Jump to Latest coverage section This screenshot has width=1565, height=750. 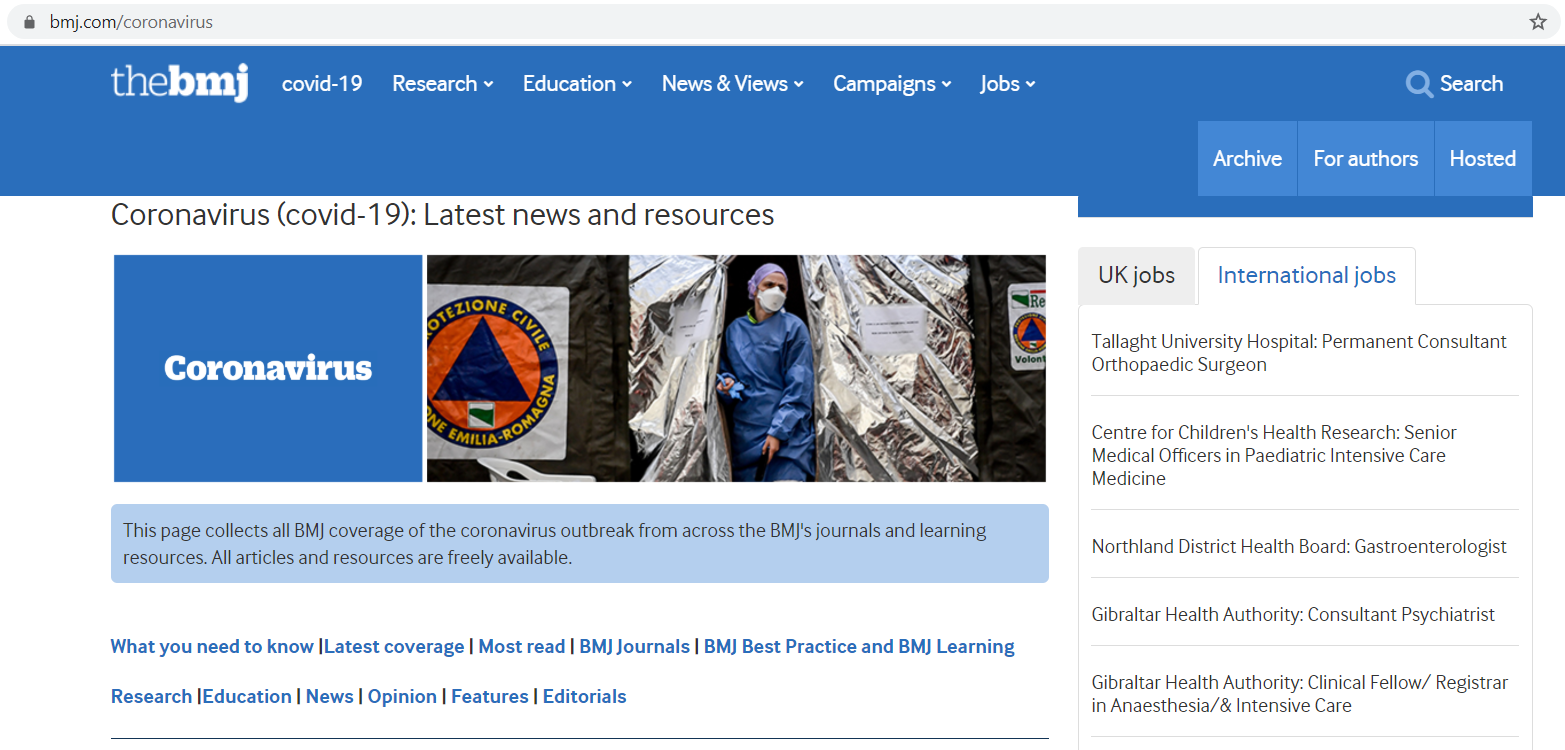[394, 647]
